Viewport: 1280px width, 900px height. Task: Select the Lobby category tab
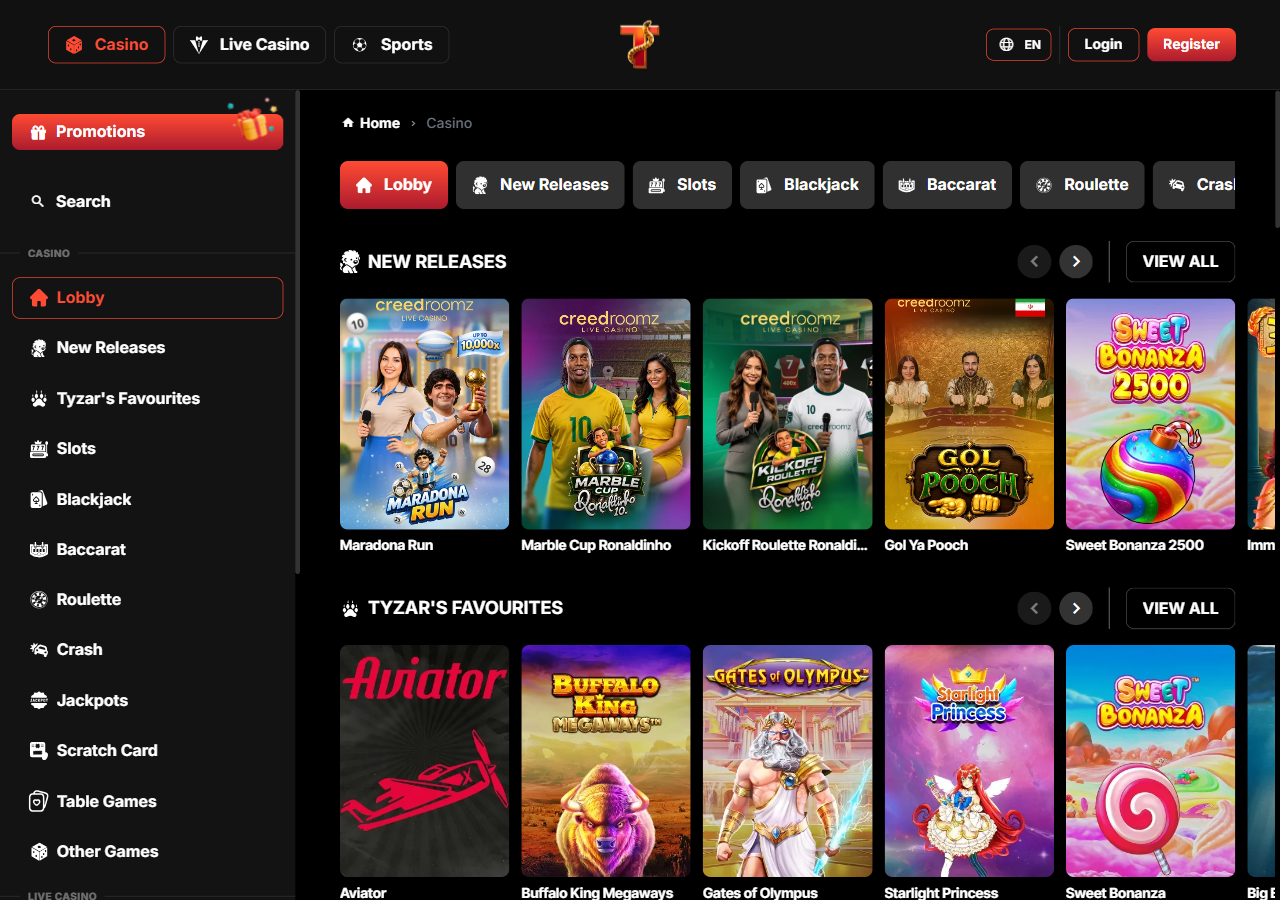[394, 185]
